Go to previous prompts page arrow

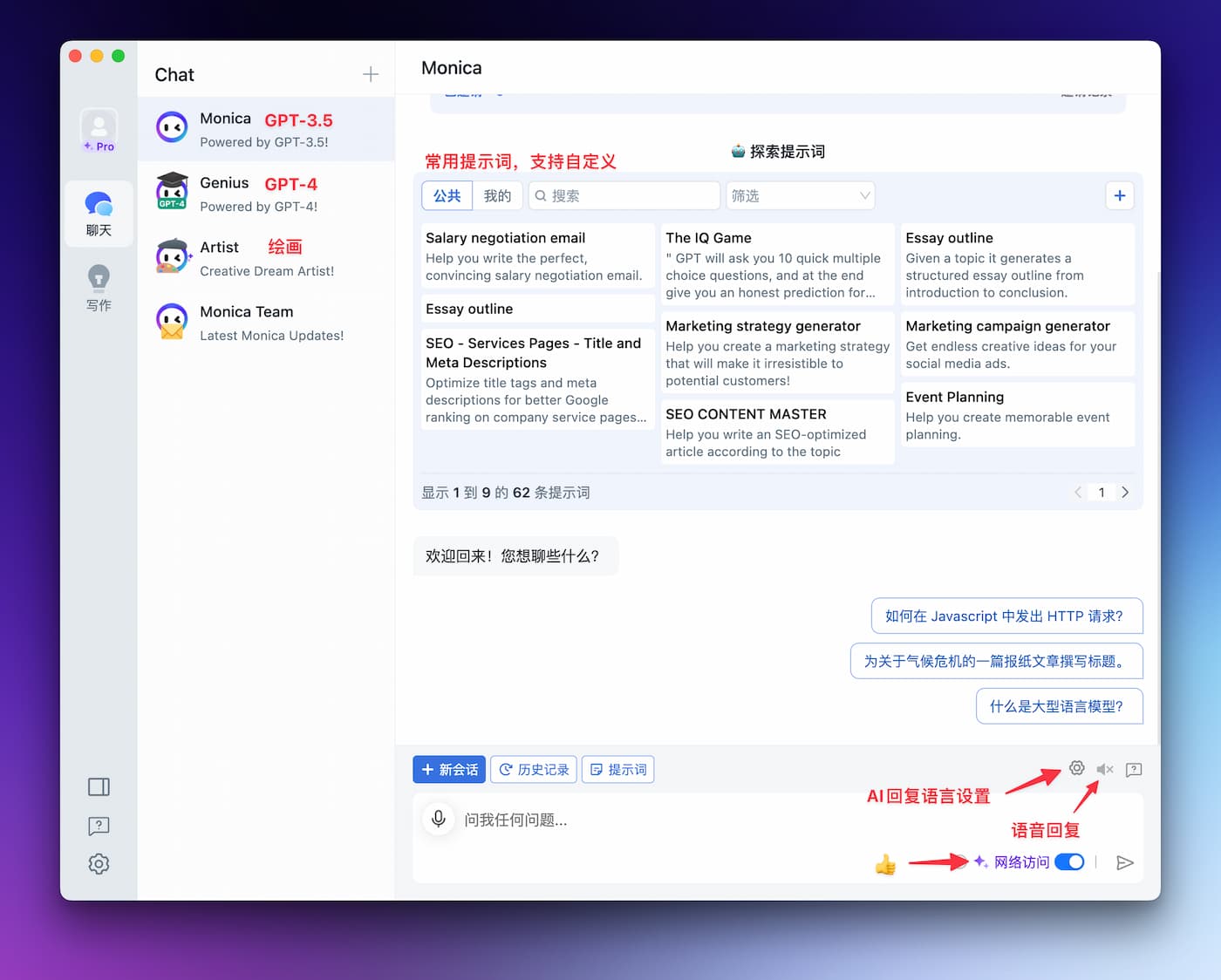(1078, 493)
